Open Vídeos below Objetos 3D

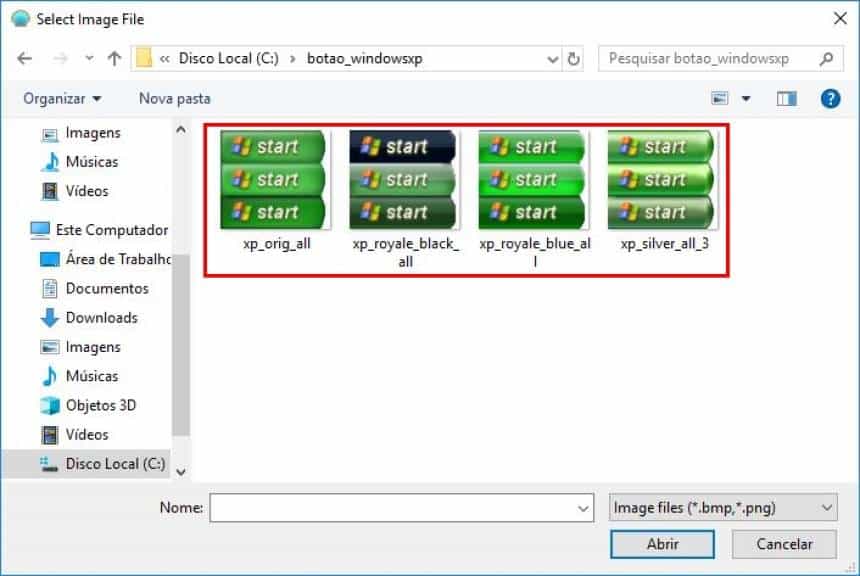[87, 434]
